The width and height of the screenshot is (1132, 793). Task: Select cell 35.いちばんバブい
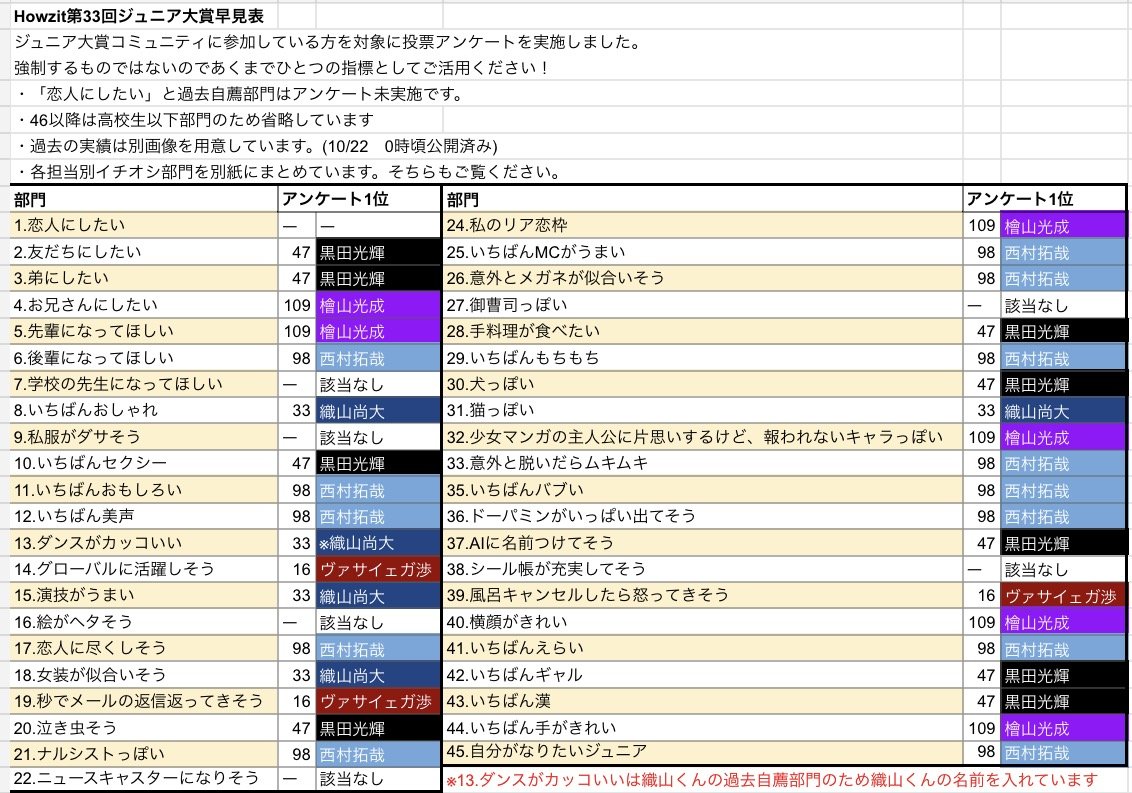702,490
